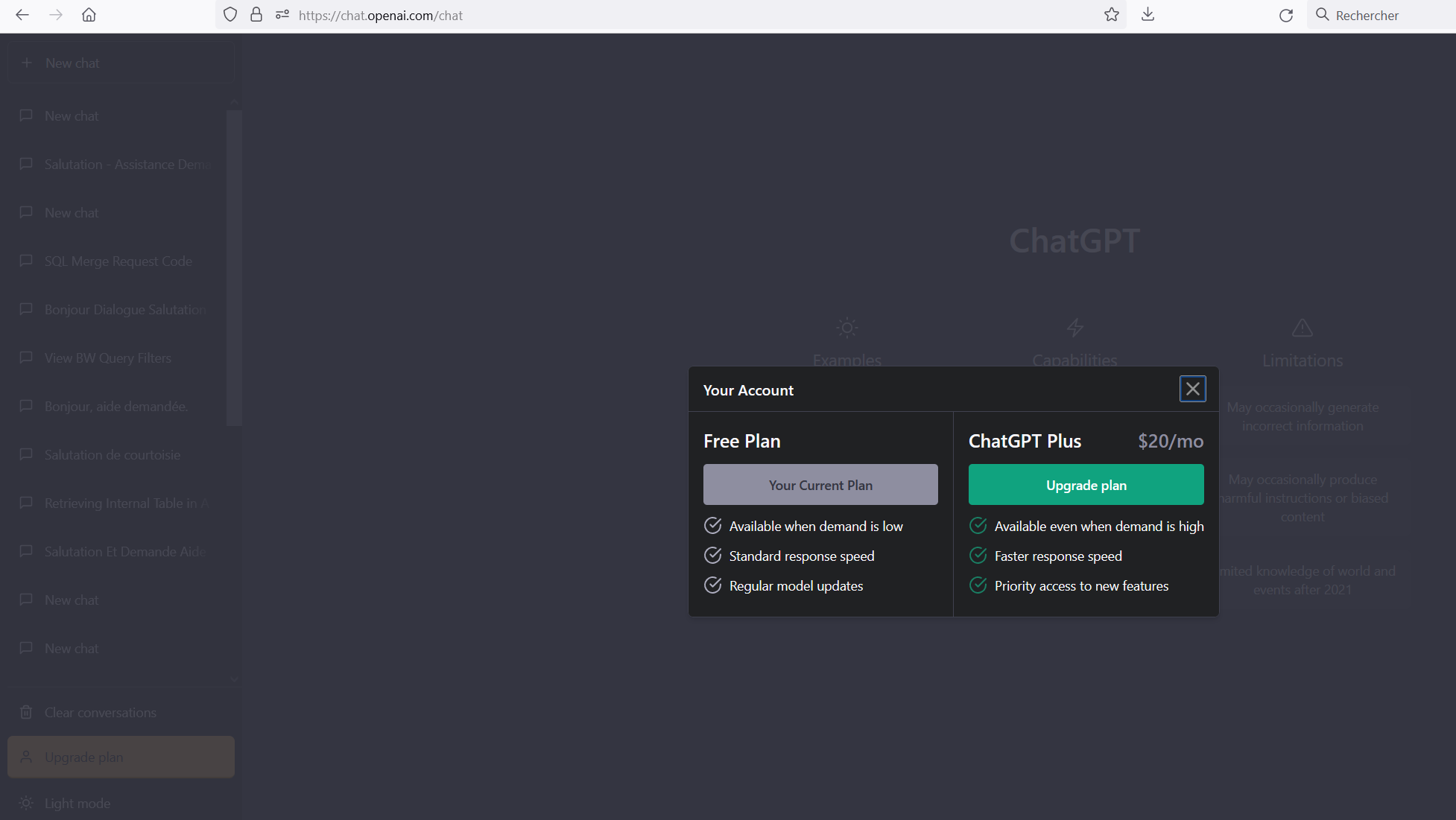Reload the page with the refresh icon
1456x820 pixels.
pos(1286,15)
